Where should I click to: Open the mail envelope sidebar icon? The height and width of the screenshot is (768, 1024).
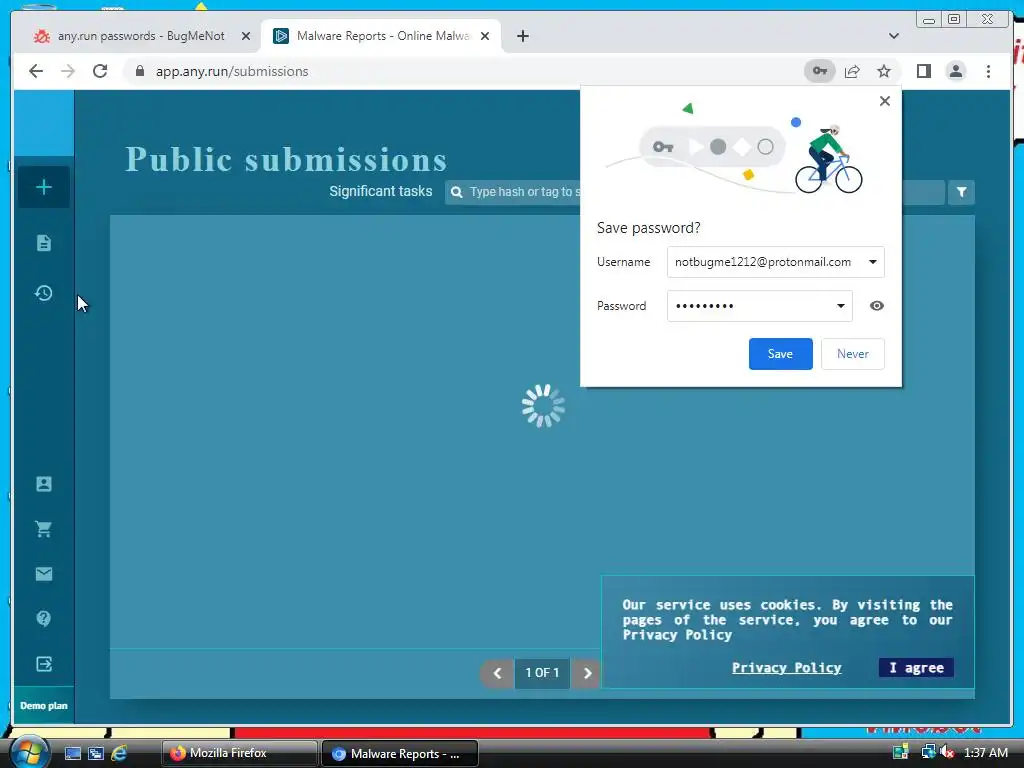click(x=44, y=573)
